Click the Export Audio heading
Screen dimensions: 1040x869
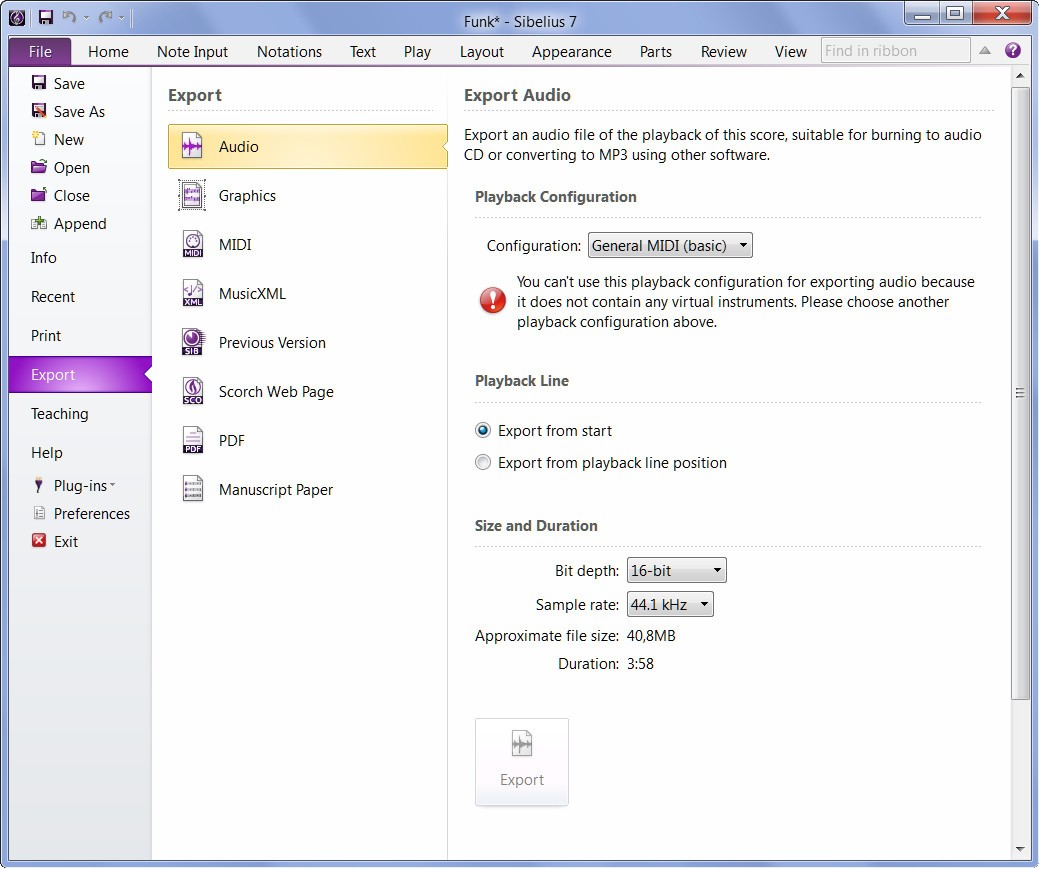pos(517,95)
